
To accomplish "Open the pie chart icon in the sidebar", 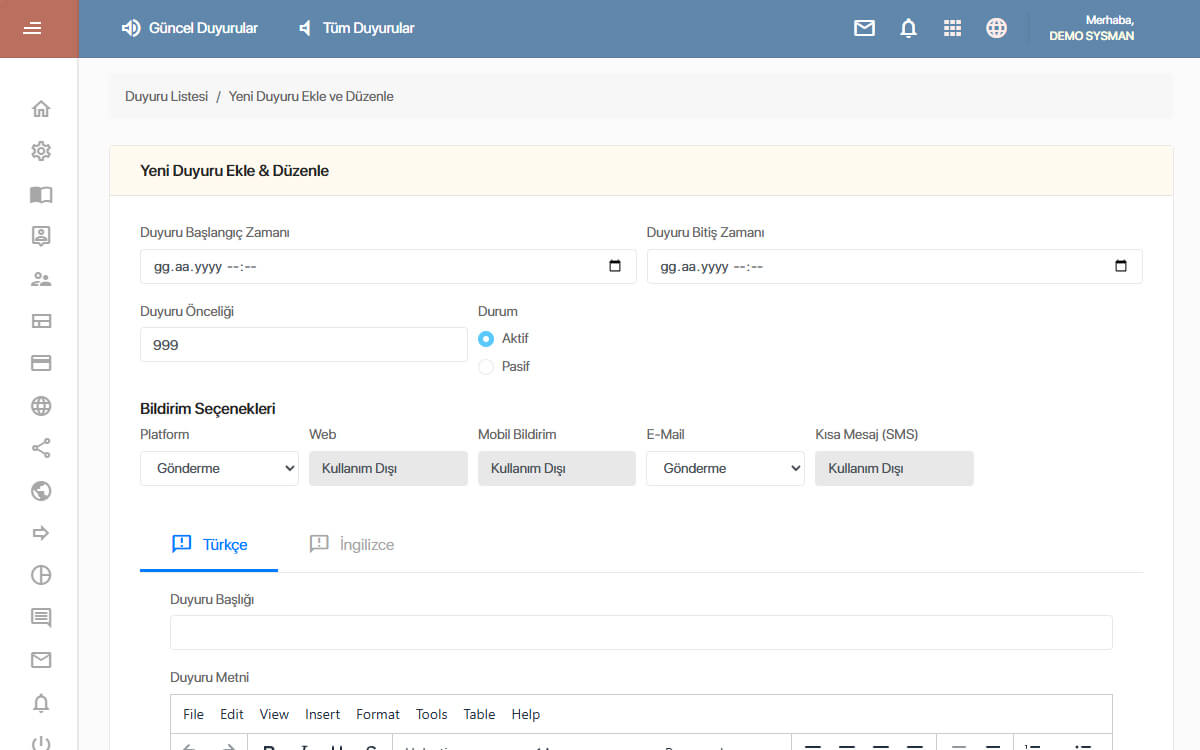I will point(41,575).
